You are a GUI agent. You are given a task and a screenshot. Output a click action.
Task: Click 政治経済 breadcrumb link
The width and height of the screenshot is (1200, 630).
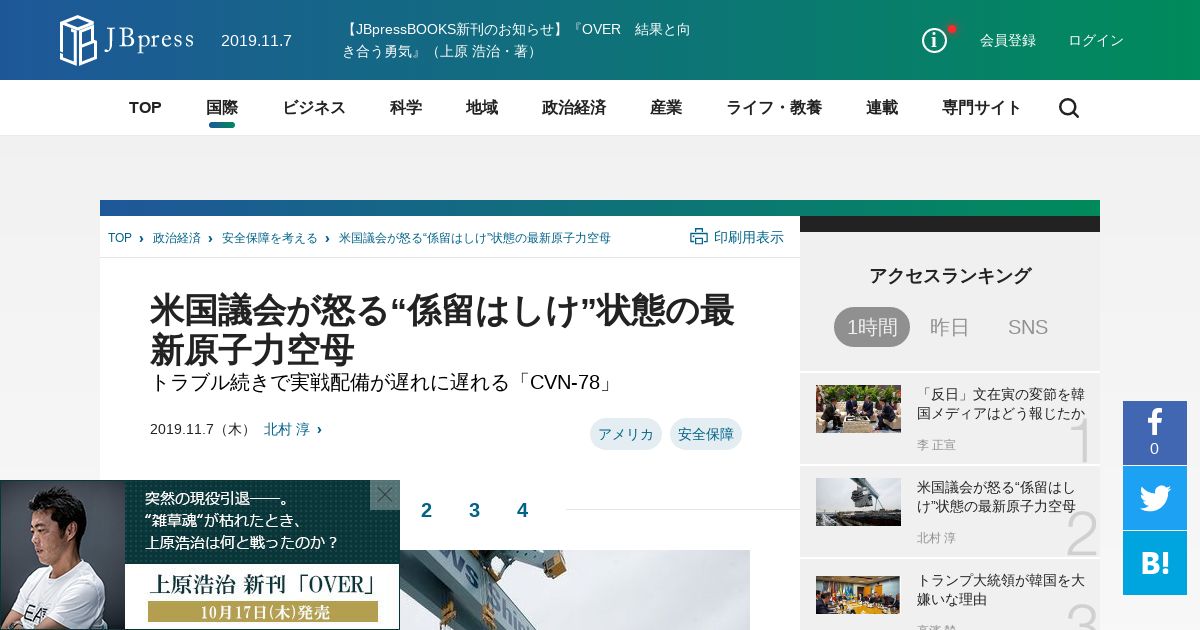[177, 238]
